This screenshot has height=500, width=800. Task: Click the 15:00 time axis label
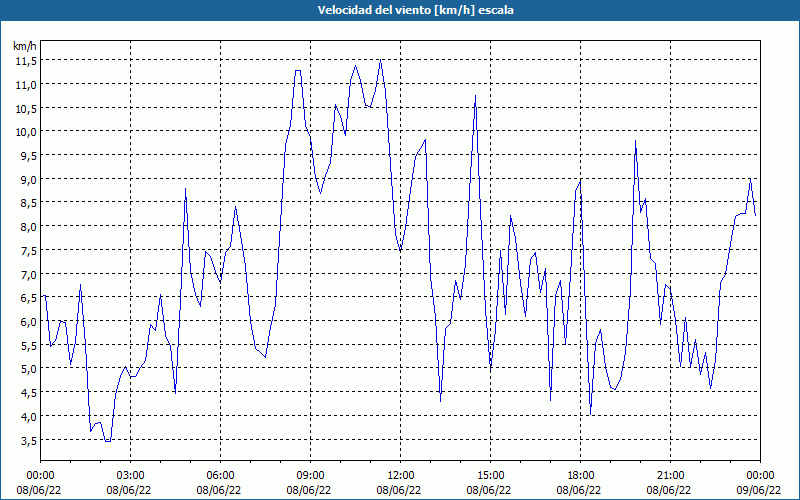490,476
